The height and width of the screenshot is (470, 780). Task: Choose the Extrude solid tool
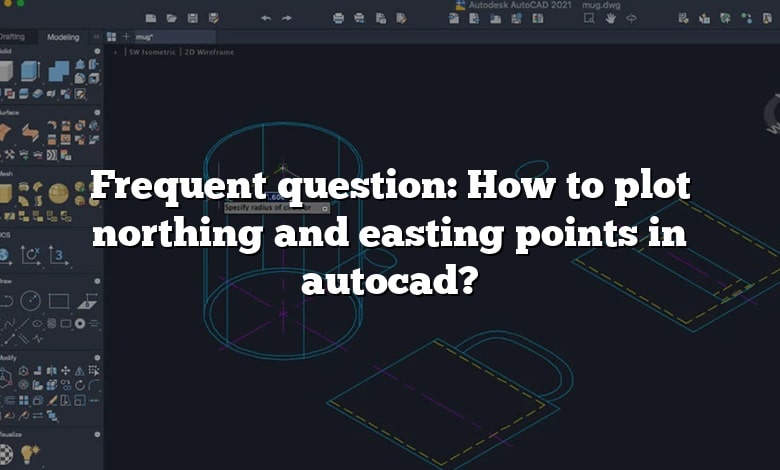[x=30, y=71]
